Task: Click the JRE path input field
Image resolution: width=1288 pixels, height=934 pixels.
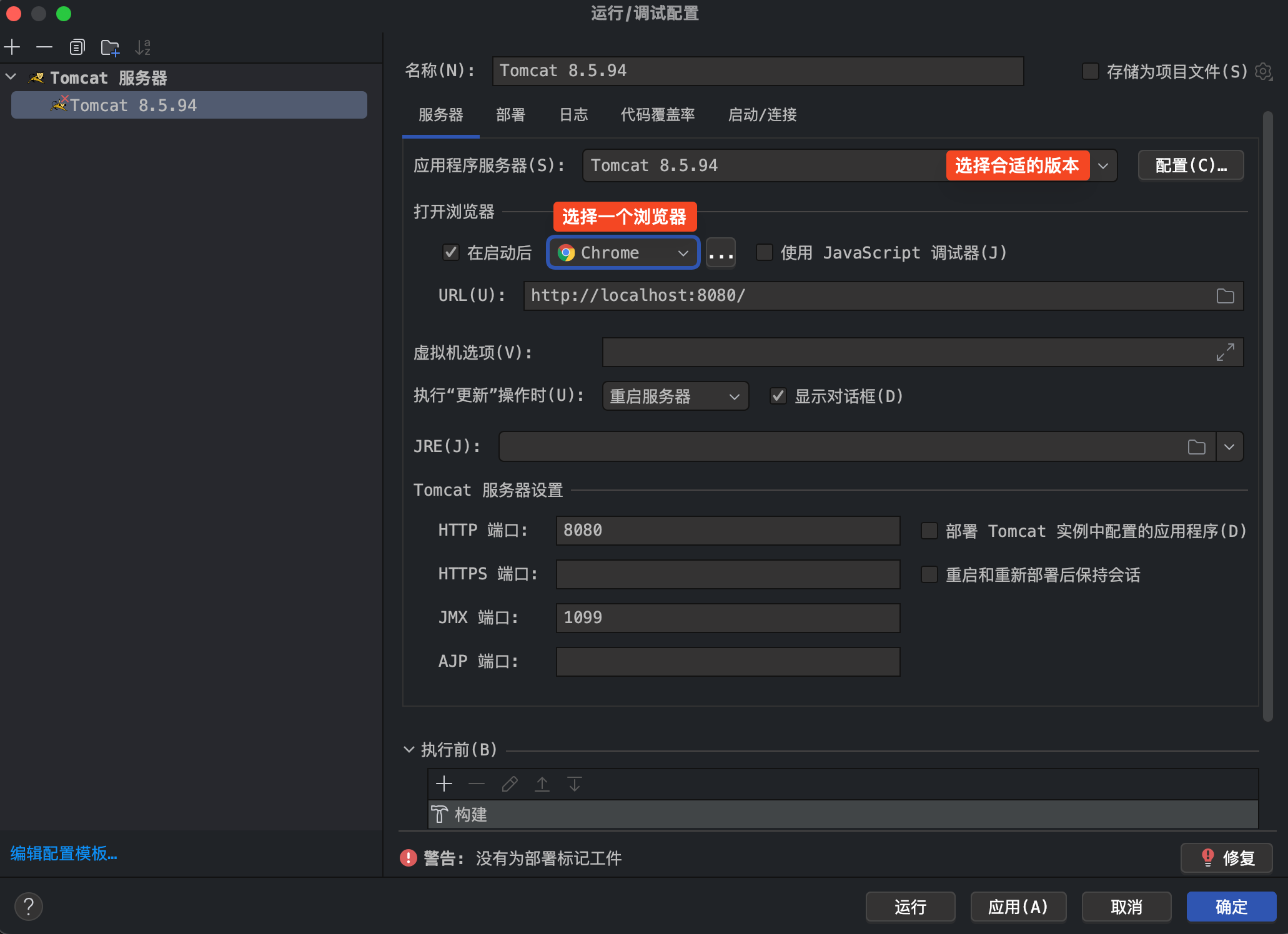Action: click(858, 447)
